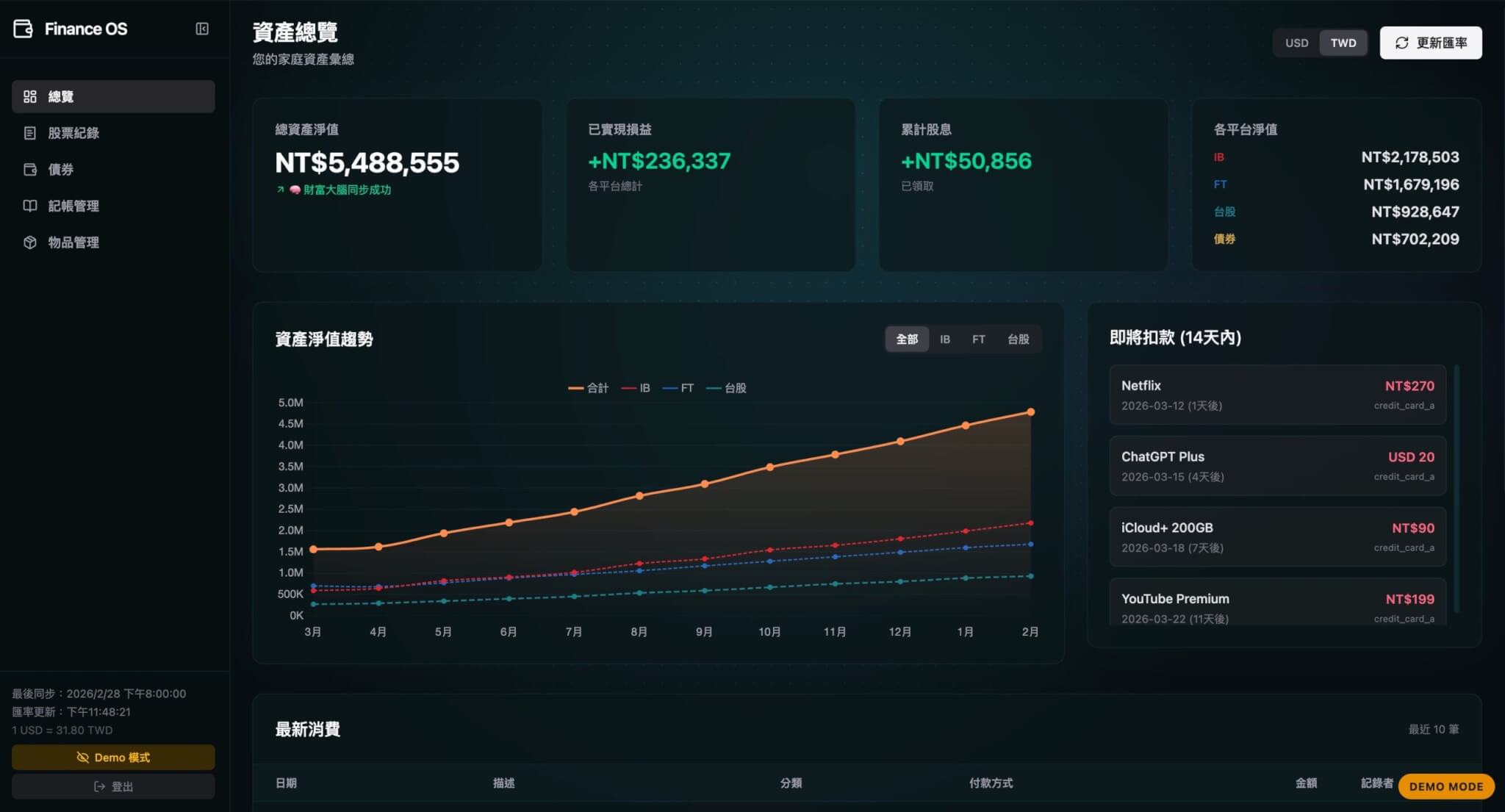Switch the trend chart to IB
This screenshot has width=1505, height=812.
(945, 339)
